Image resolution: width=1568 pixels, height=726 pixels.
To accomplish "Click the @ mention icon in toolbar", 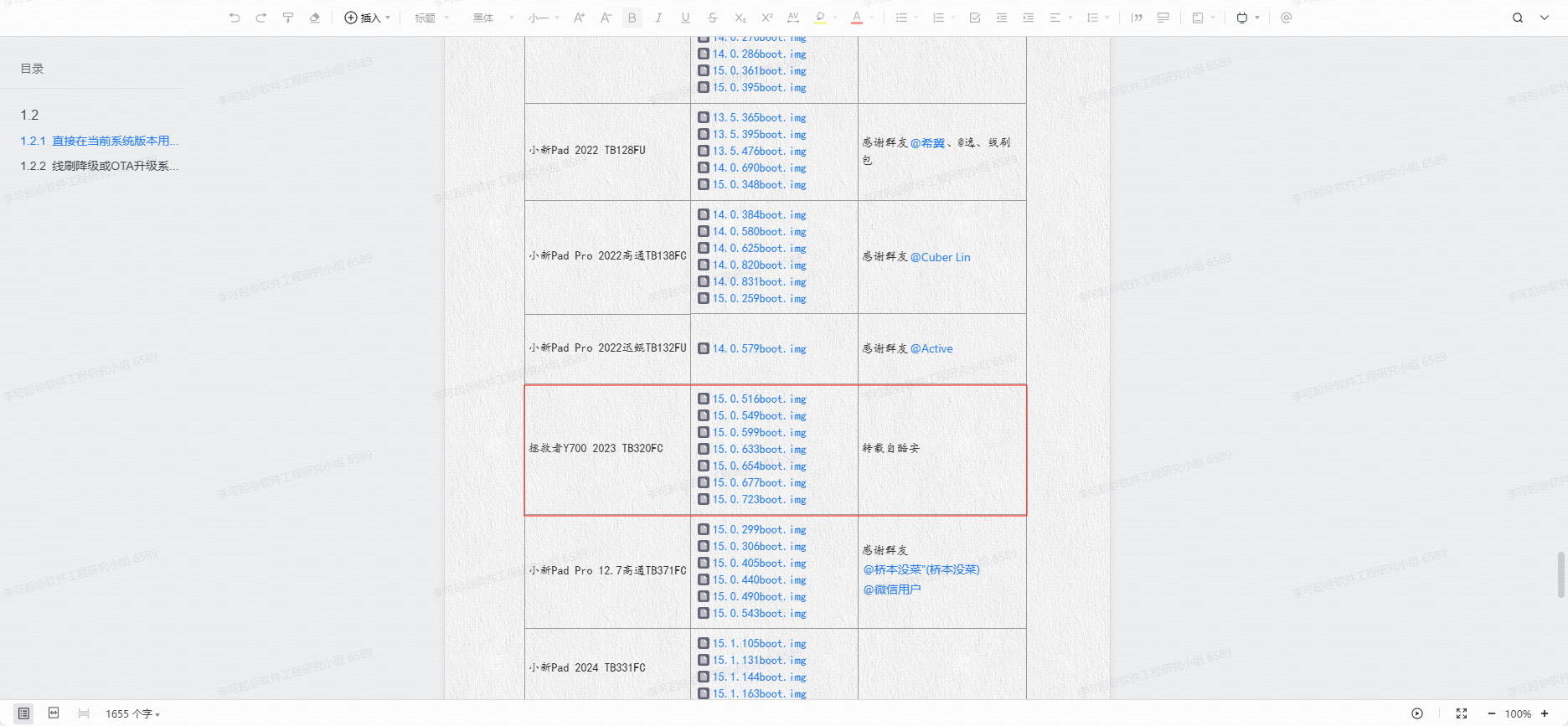I will (x=1287, y=18).
